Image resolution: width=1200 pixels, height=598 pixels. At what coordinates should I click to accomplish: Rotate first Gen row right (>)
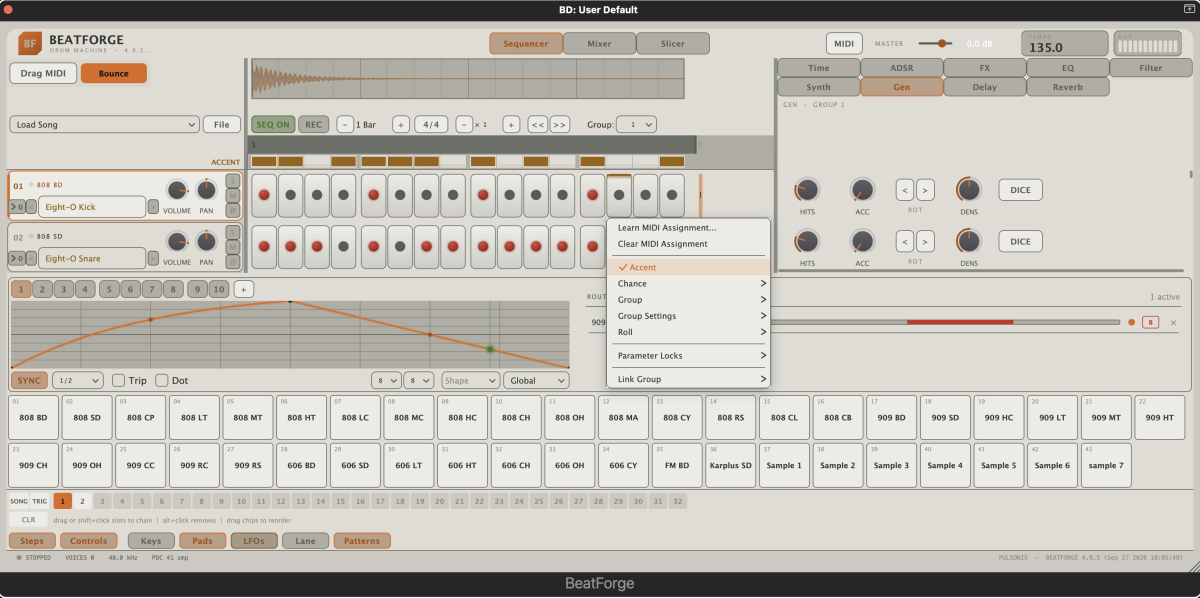(925, 189)
